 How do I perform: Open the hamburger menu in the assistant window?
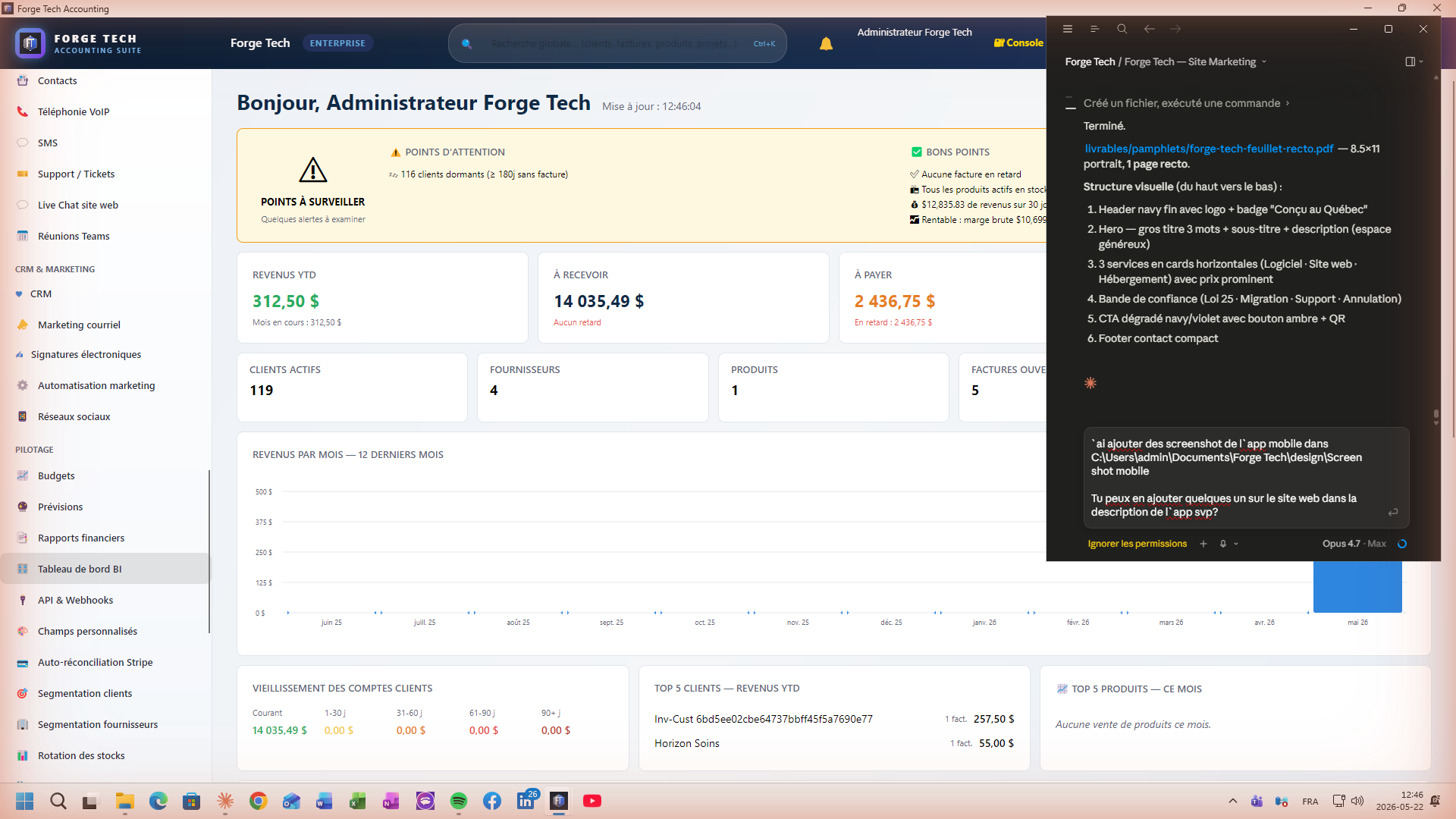1068,29
